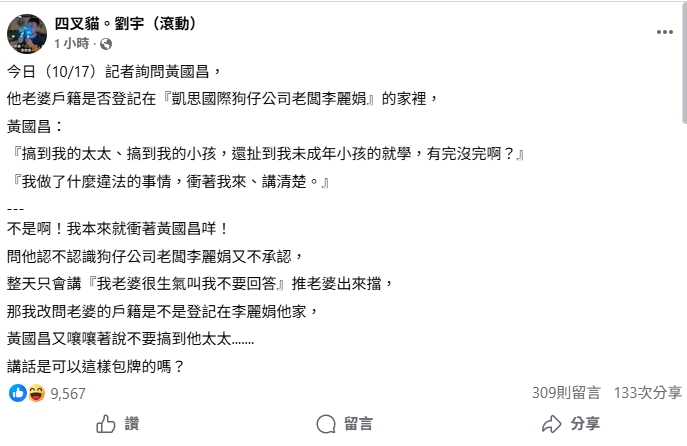Click the standalone 黃國昌： text line
The height and width of the screenshot is (446, 687).
[x=34, y=127]
